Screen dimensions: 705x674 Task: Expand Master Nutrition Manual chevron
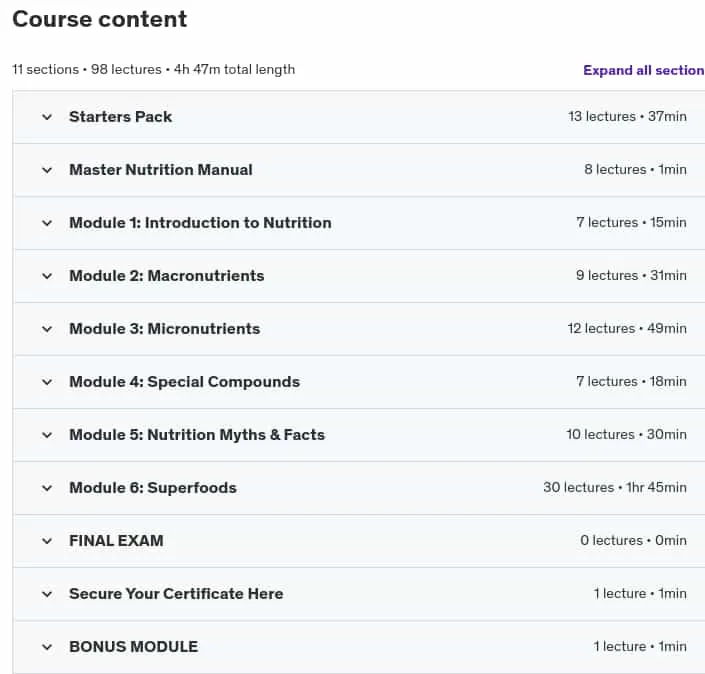[47, 170]
